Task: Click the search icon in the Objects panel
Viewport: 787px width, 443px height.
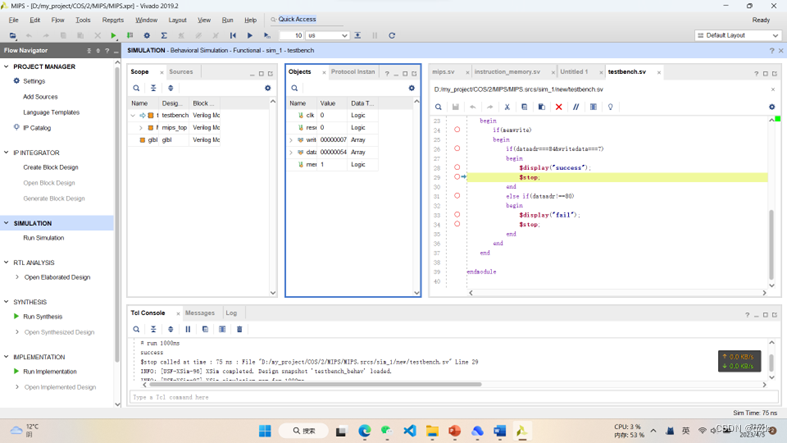Action: [x=295, y=88]
